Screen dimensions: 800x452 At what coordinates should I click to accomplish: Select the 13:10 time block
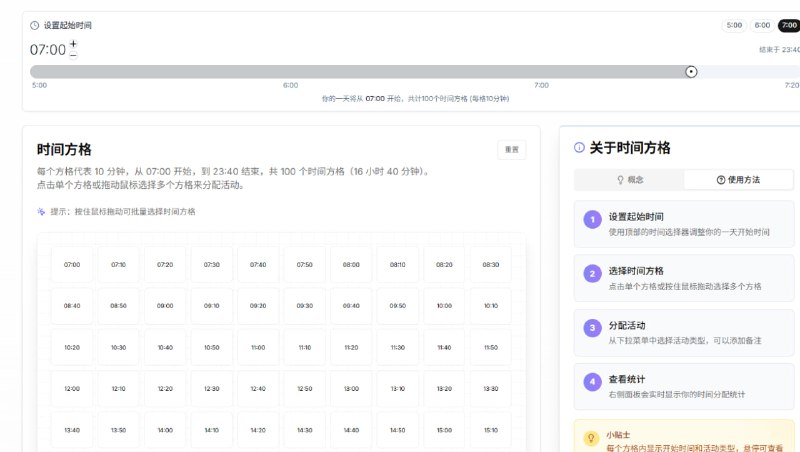[397, 389]
